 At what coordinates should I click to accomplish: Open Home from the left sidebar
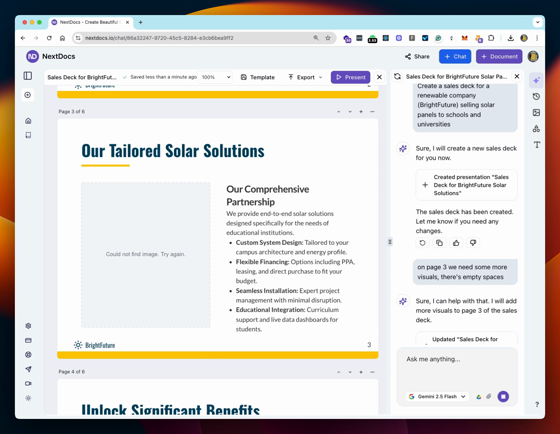click(x=28, y=121)
